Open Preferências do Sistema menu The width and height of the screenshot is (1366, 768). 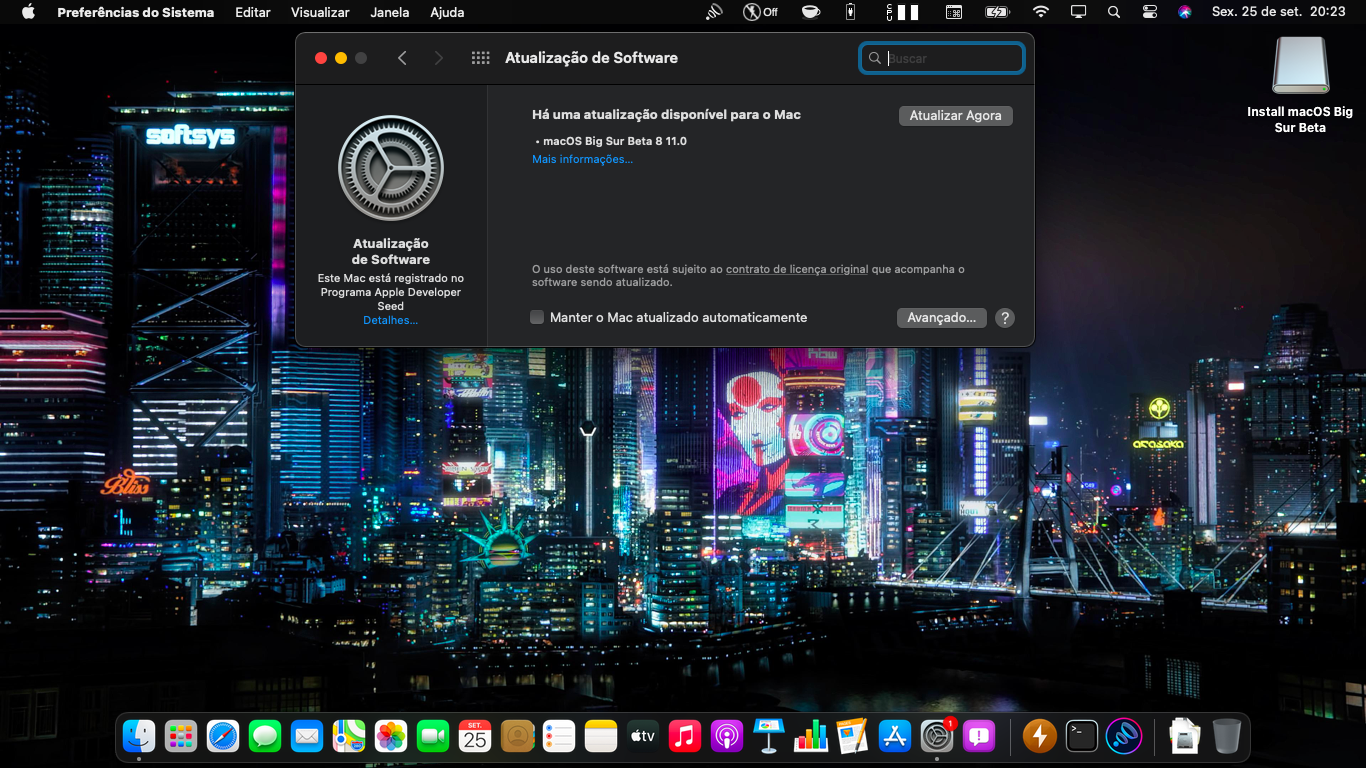(x=135, y=12)
